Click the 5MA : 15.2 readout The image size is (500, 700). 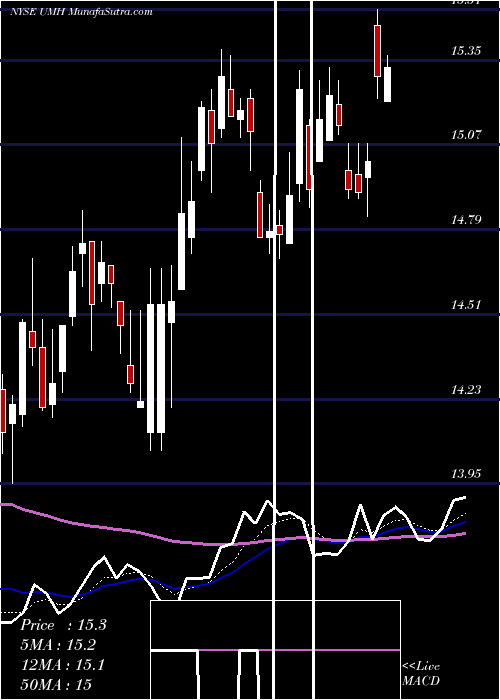[x=58, y=645]
